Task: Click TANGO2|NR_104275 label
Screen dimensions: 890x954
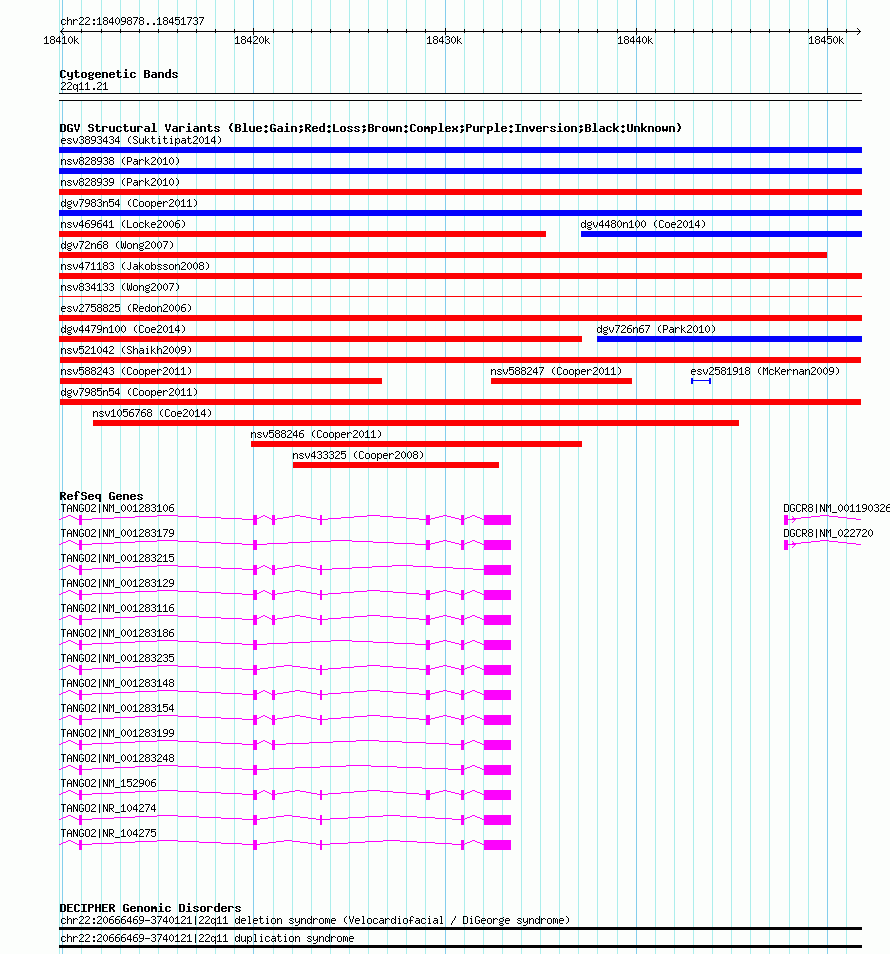Action: point(108,834)
